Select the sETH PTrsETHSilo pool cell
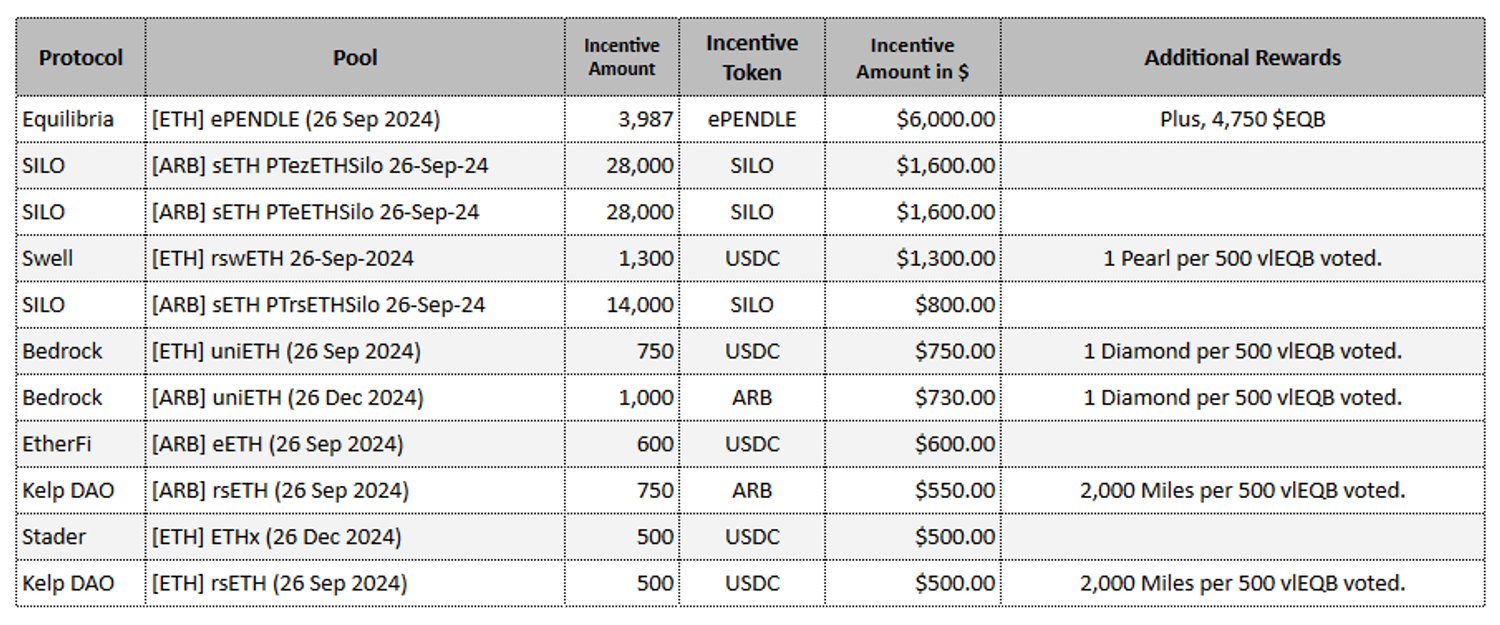 (318, 305)
